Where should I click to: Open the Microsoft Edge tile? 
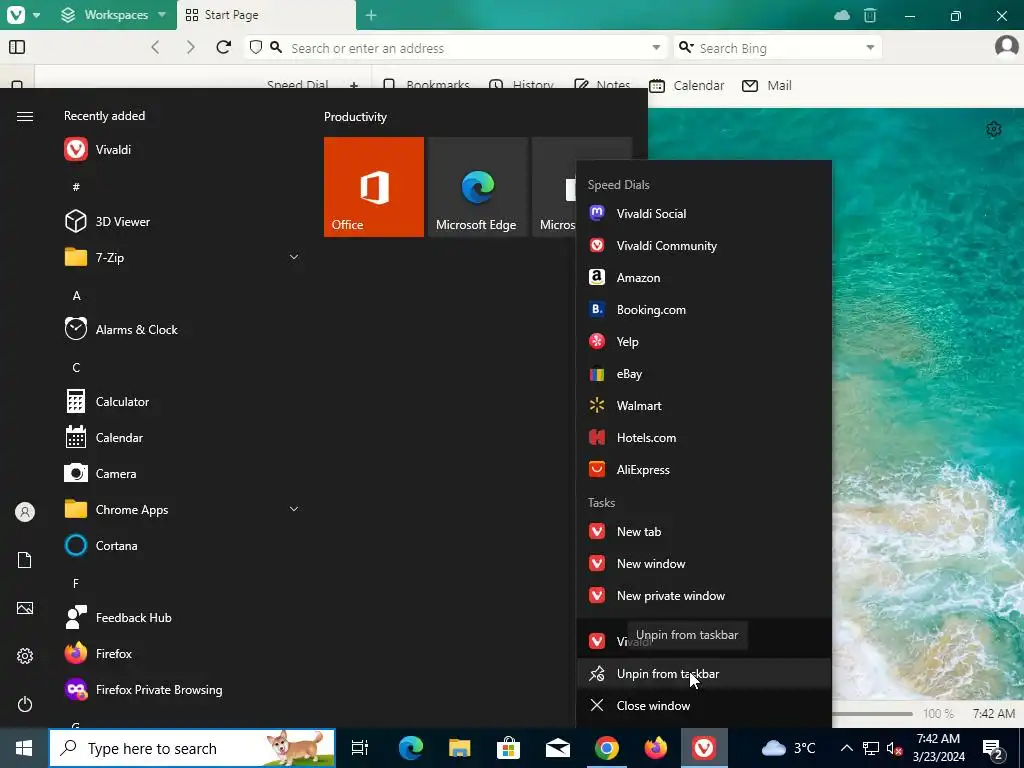pyautogui.click(x=477, y=187)
